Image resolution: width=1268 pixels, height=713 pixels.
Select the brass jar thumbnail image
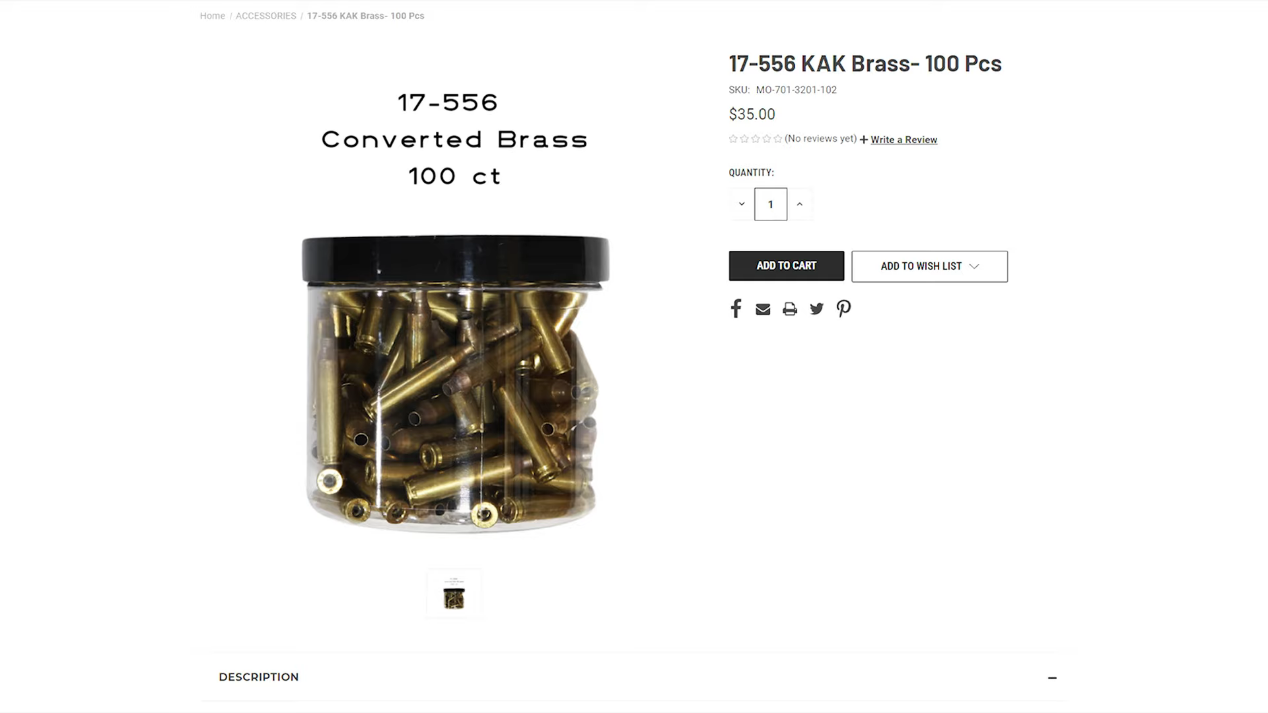pos(454,594)
